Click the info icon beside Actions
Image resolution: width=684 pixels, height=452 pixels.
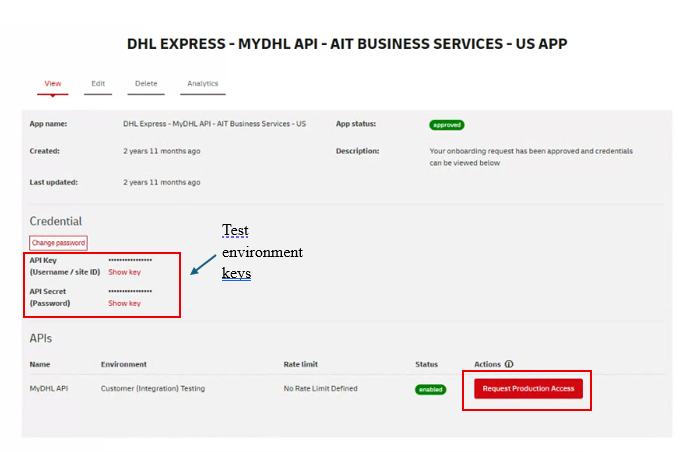[x=510, y=365]
